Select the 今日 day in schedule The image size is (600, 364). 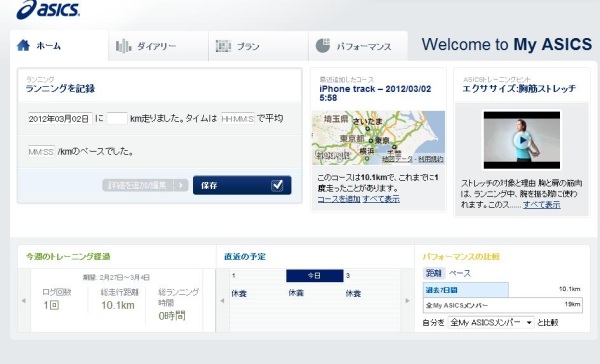315,276
